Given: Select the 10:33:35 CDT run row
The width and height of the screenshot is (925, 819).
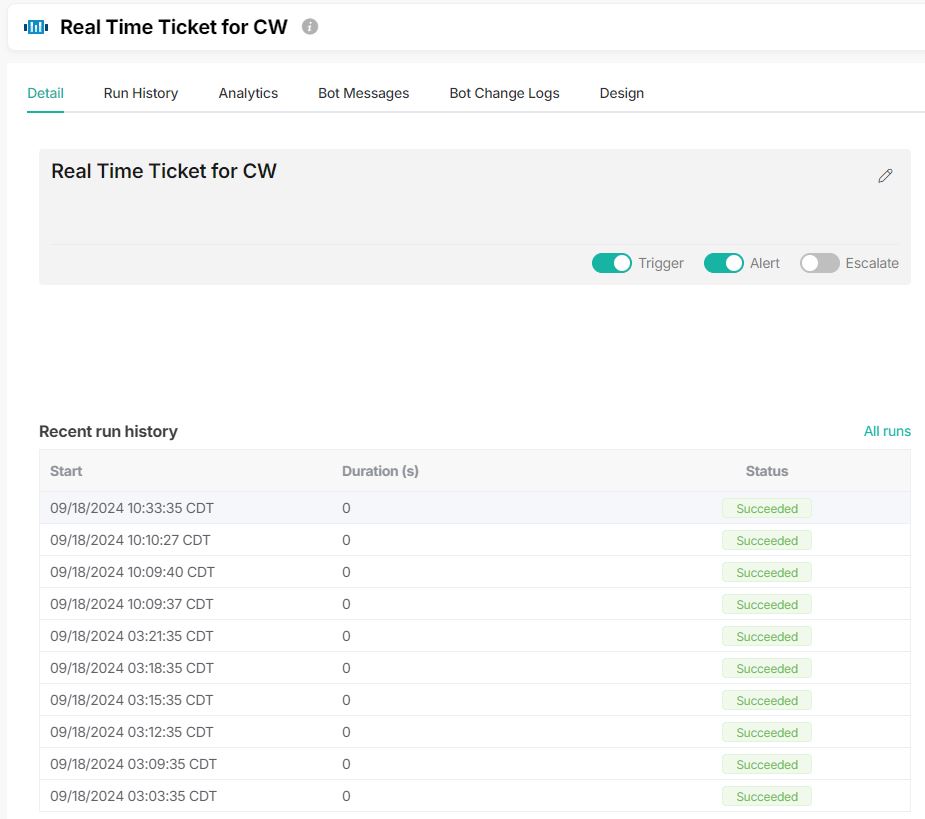Looking at the screenshot, I should (132, 508).
